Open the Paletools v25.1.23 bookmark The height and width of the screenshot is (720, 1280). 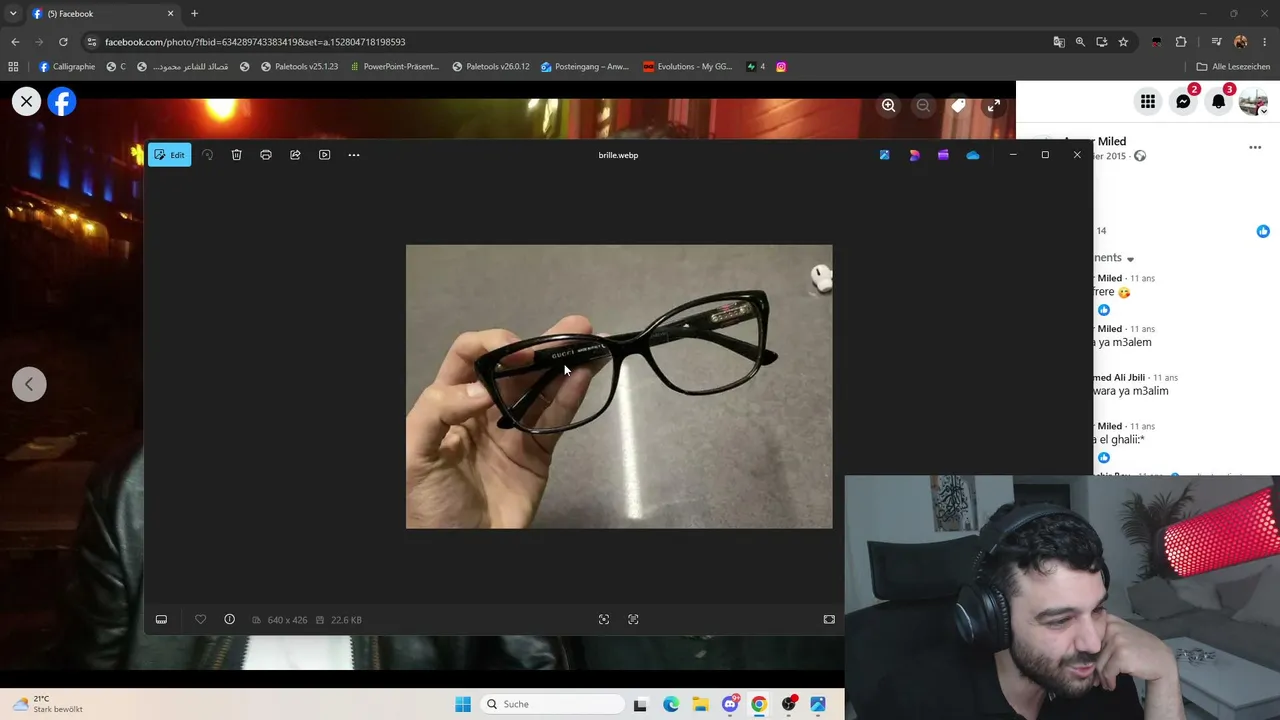coord(299,67)
